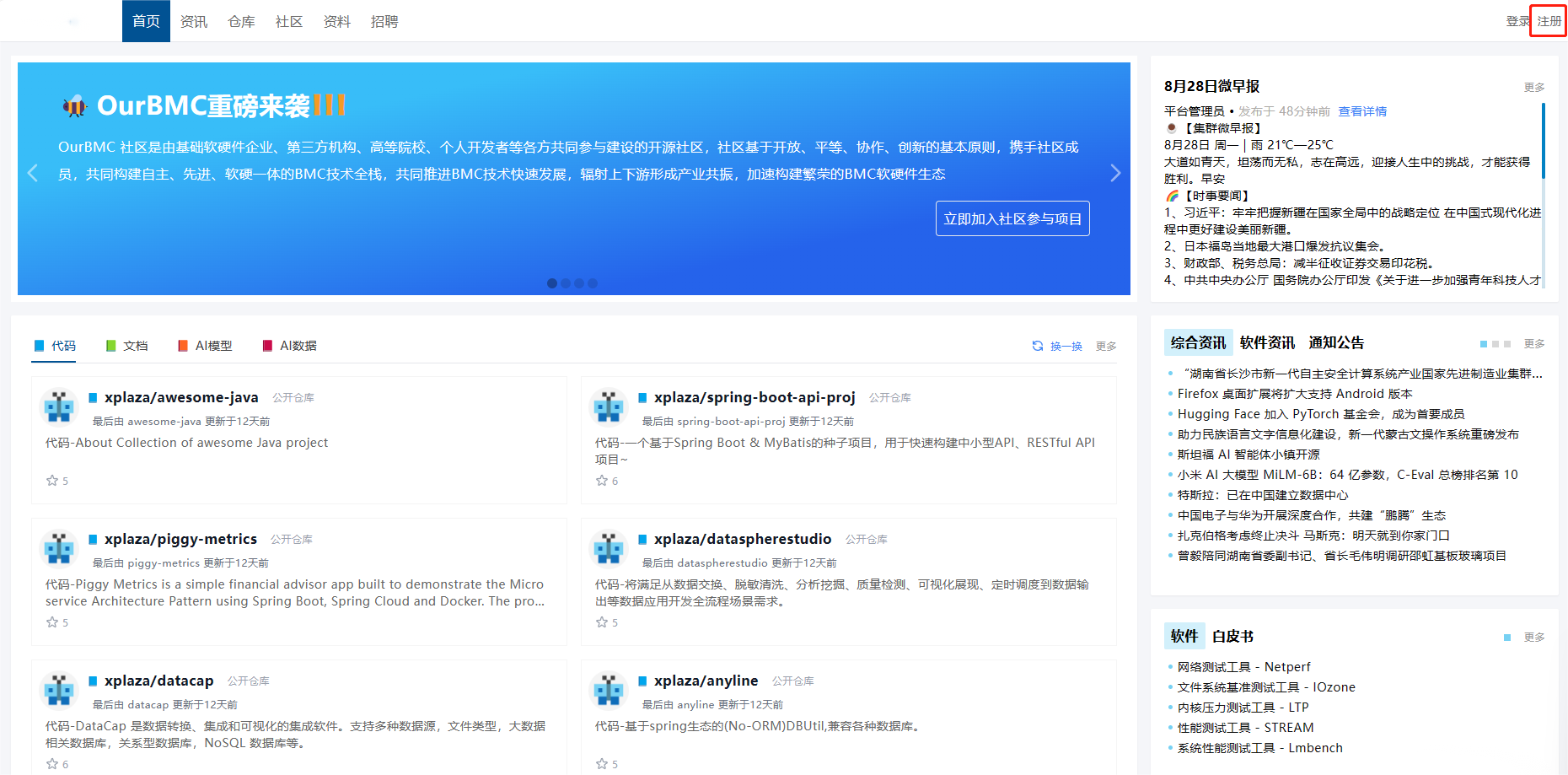Screen dimensions: 1568x775
Task: Click the 注册 link in header
Action: tap(1549, 21)
